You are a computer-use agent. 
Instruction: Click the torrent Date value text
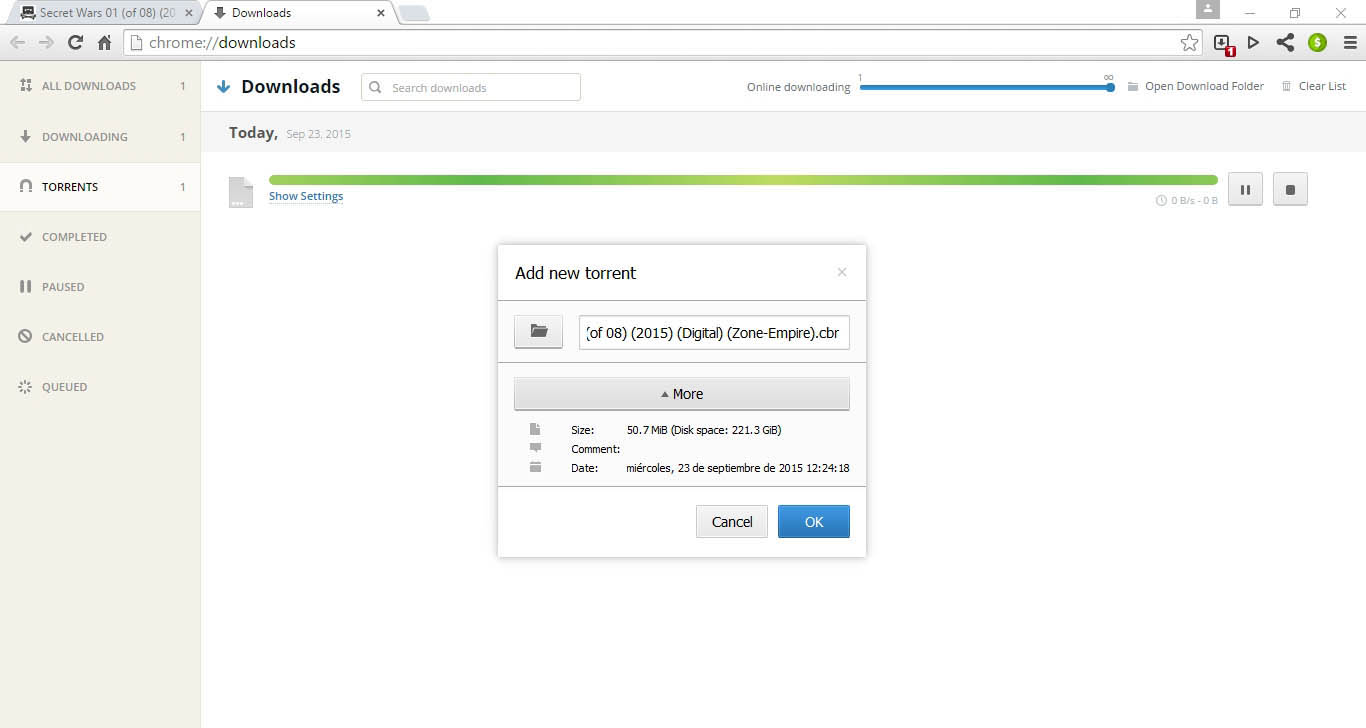click(738, 468)
